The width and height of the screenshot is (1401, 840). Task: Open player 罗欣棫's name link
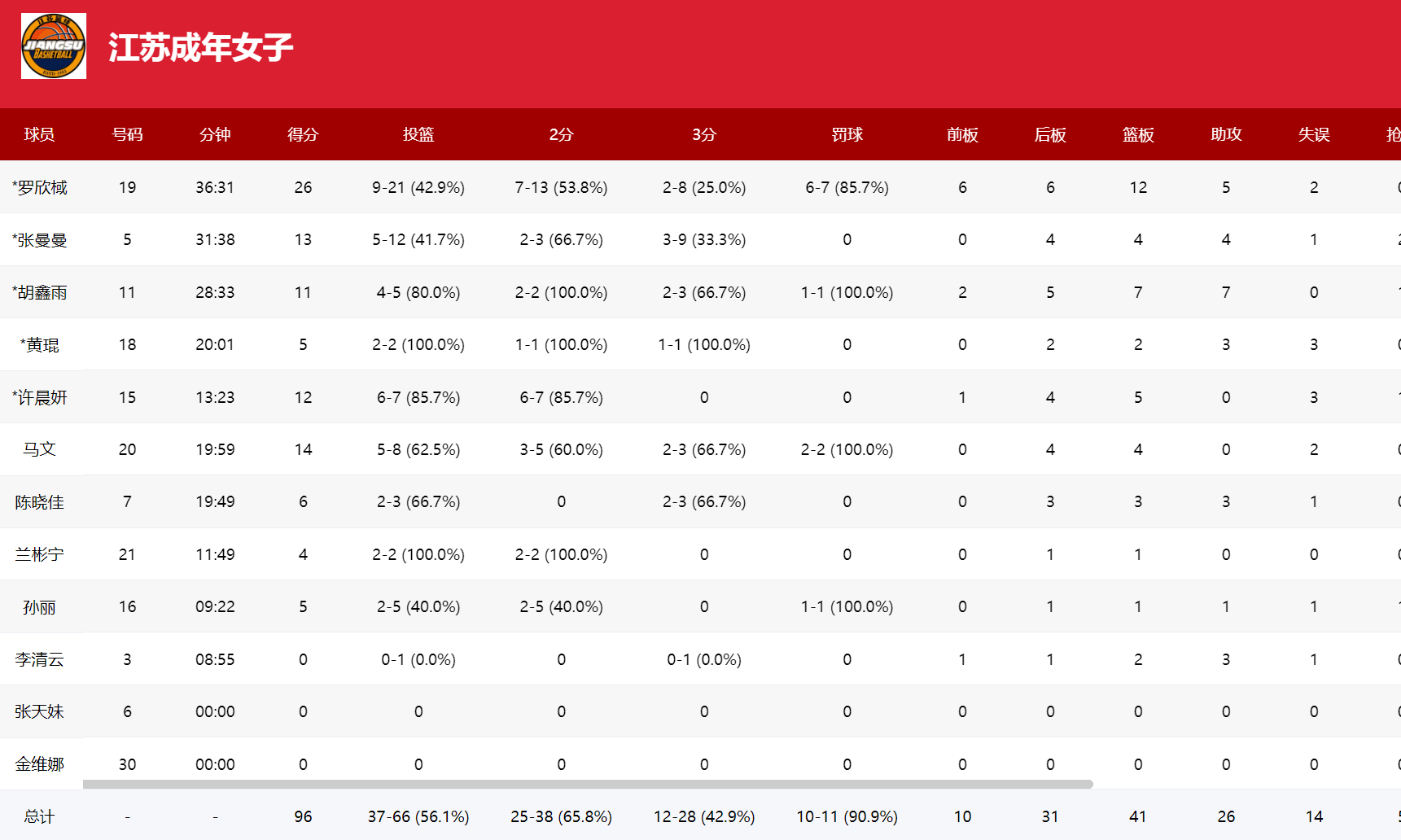(41, 188)
